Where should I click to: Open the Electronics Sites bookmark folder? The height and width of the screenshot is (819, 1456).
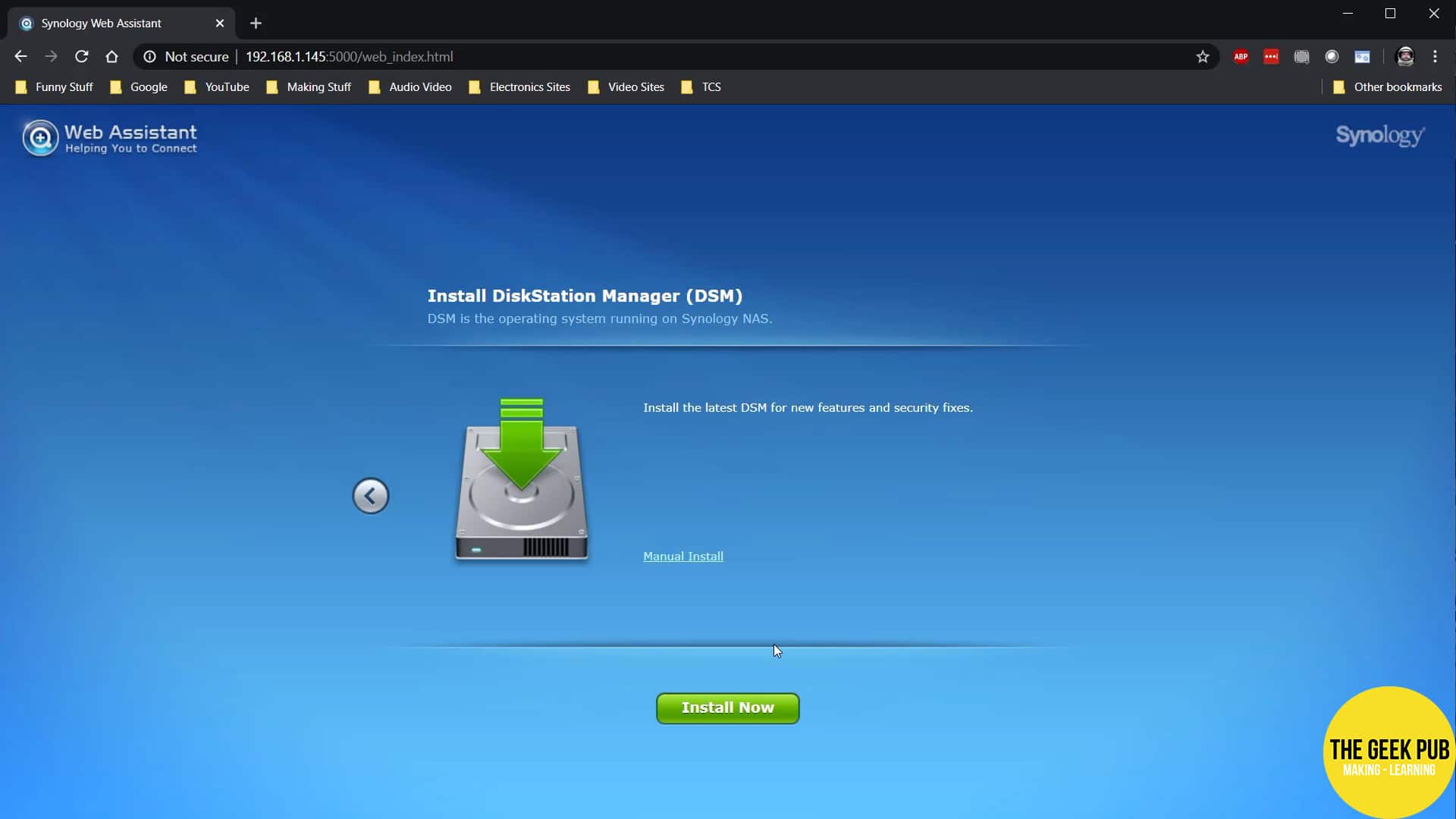point(519,86)
